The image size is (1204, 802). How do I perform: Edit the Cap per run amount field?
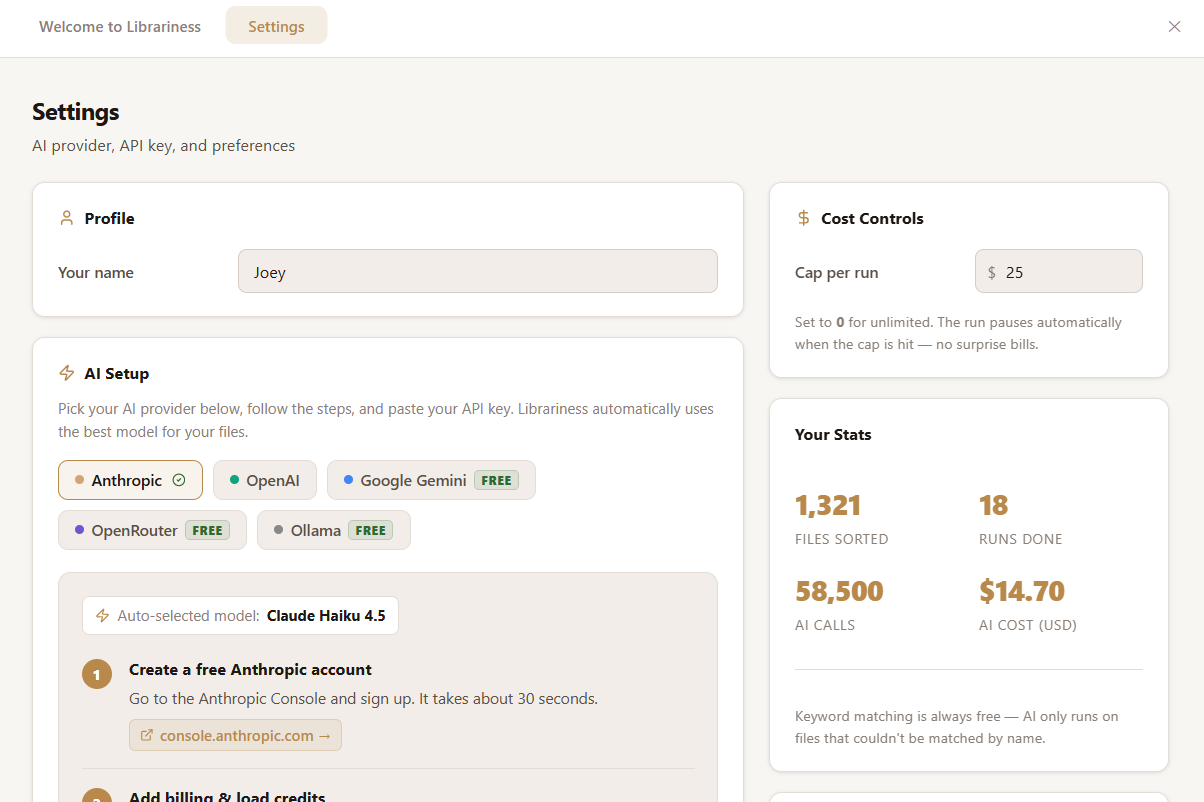click(1059, 271)
